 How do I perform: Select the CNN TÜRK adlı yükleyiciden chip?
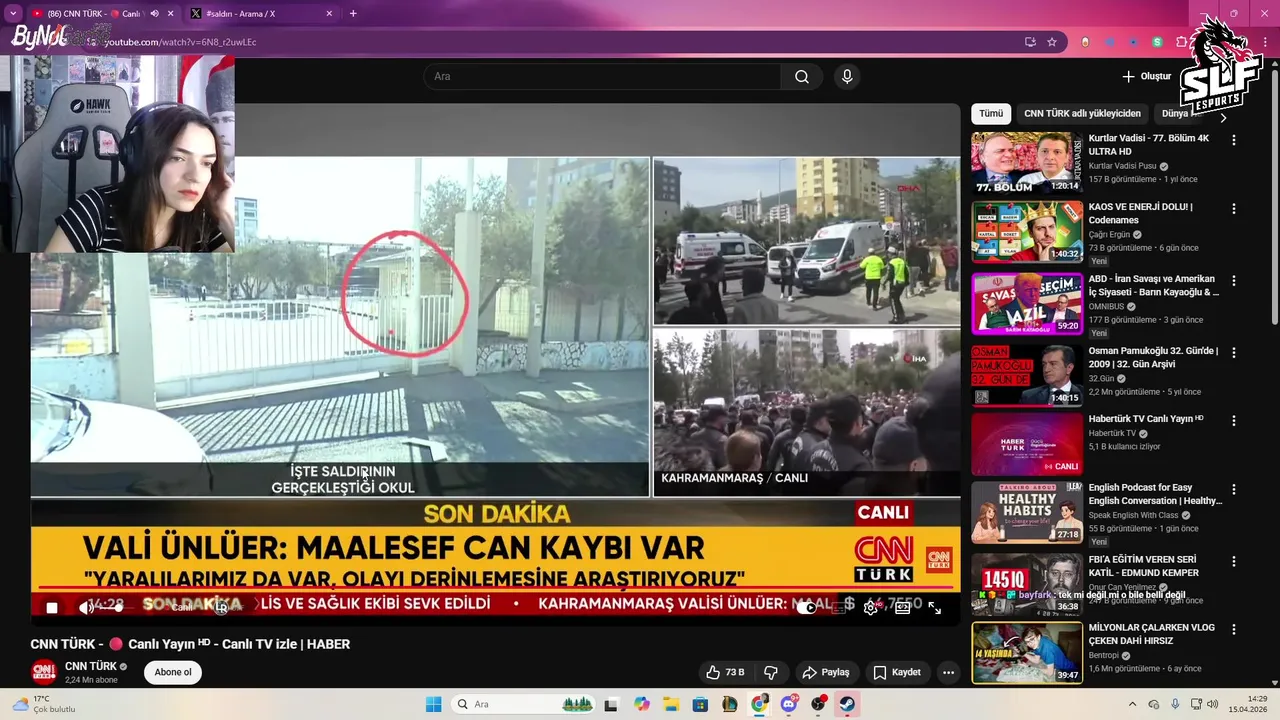[1082, 114]
